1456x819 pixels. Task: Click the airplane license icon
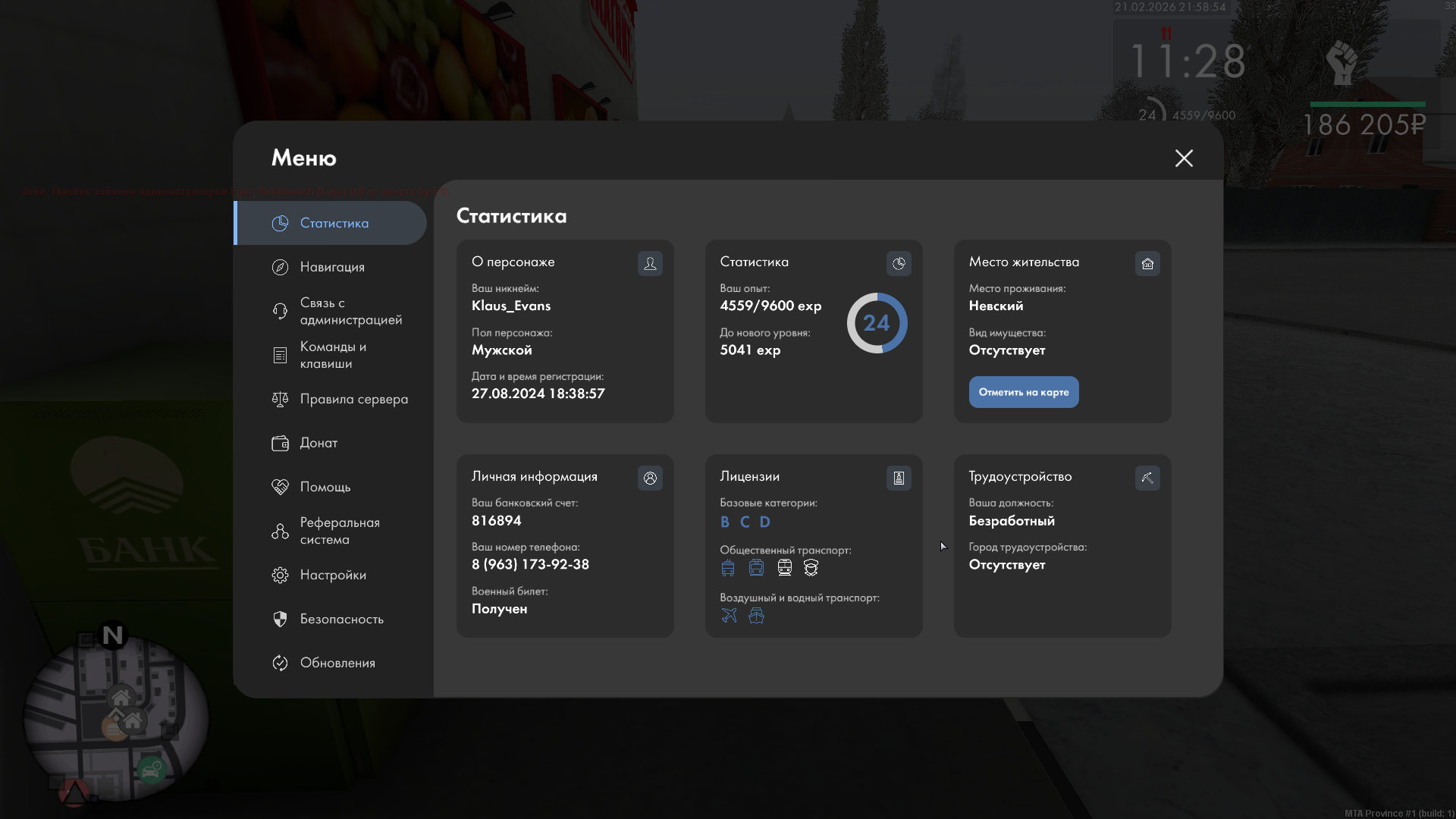coord(729,616)
